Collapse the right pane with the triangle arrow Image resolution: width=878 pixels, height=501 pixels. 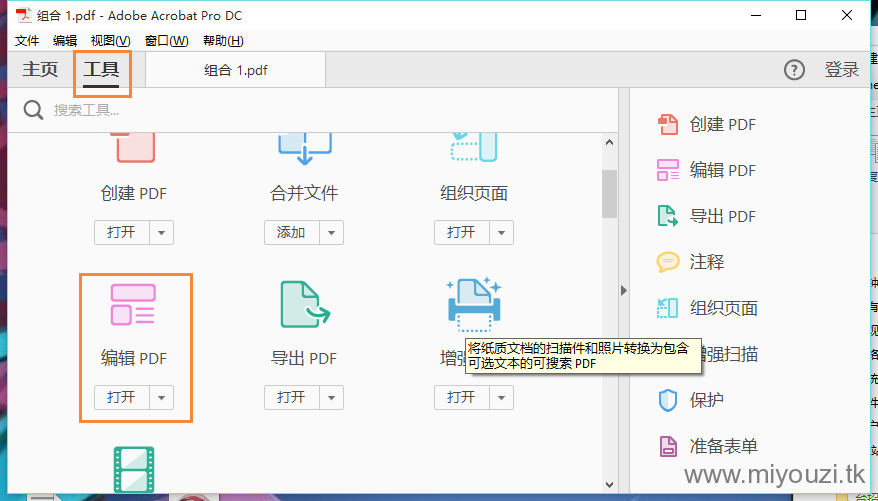click(624, 291)
